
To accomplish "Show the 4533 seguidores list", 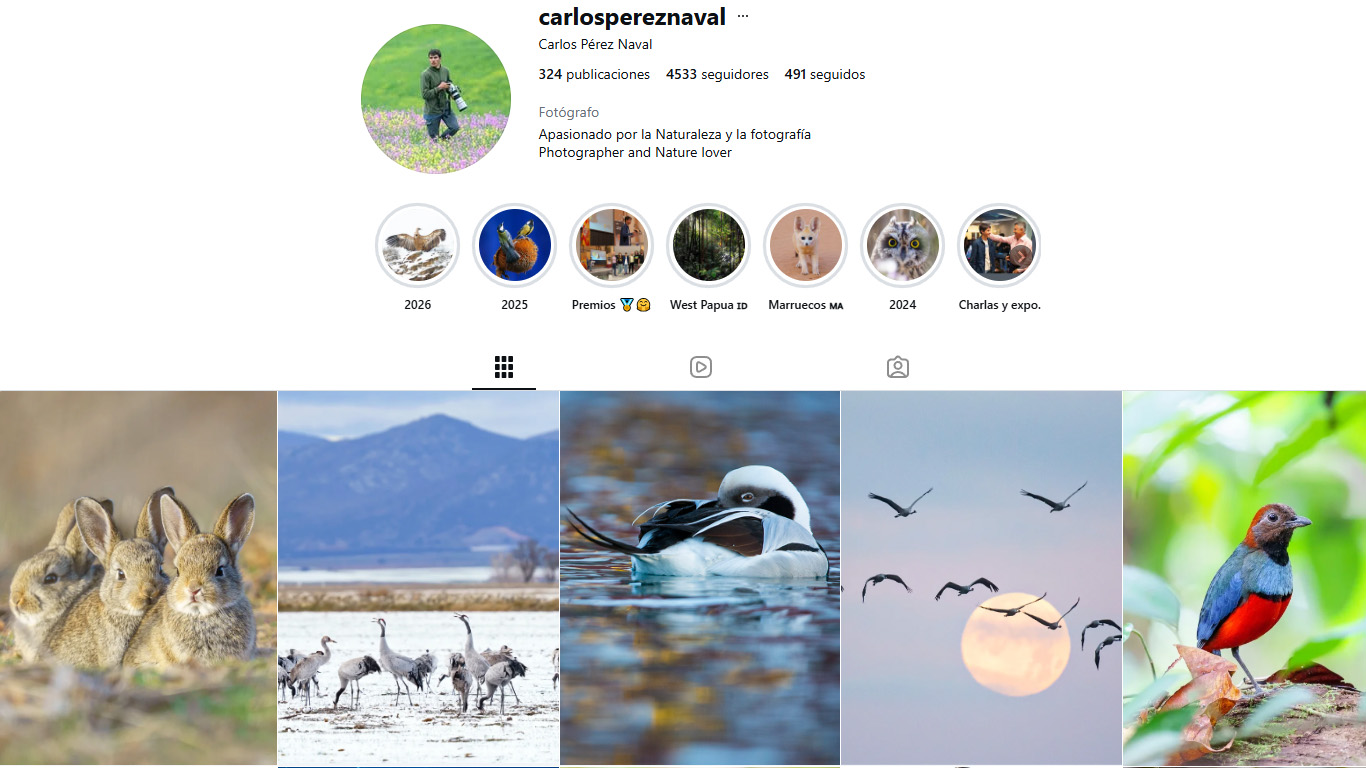I will [717, 74].
